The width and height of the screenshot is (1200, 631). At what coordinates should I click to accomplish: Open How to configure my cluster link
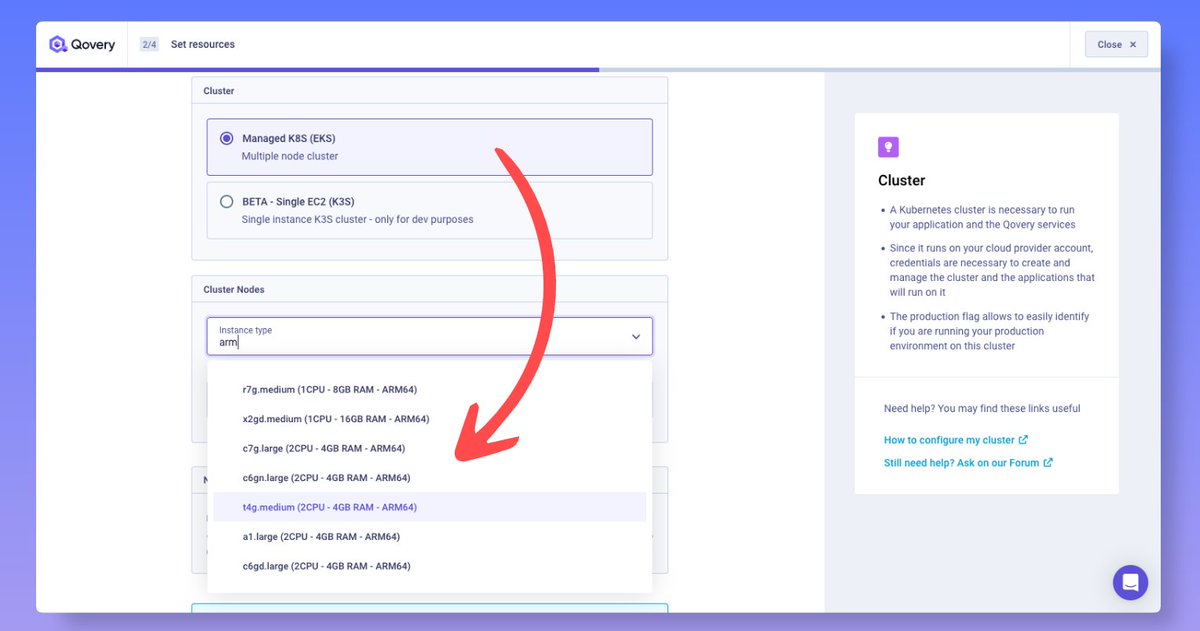[x=955, y=440]
